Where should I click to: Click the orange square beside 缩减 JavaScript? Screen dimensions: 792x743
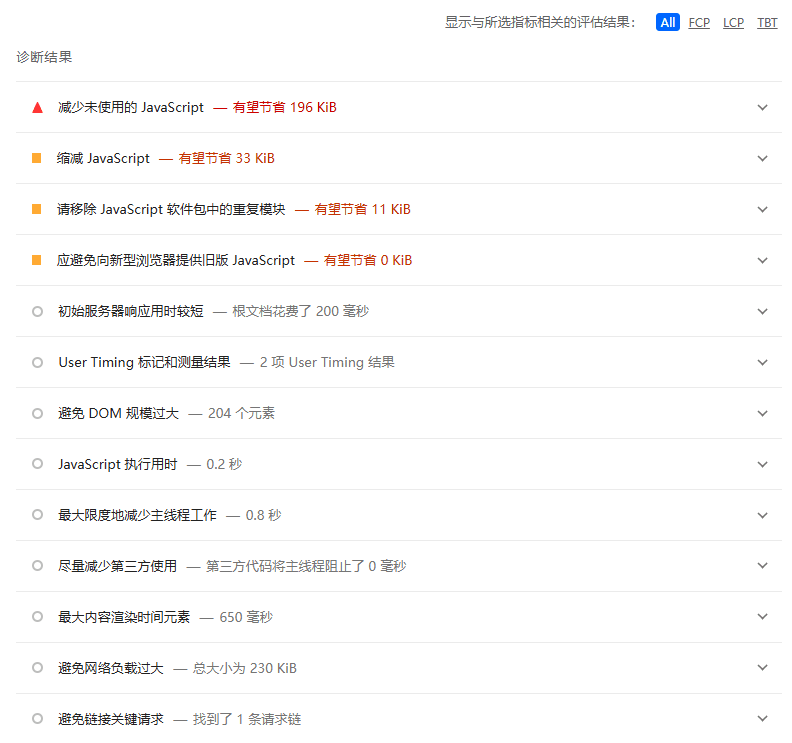37,158
